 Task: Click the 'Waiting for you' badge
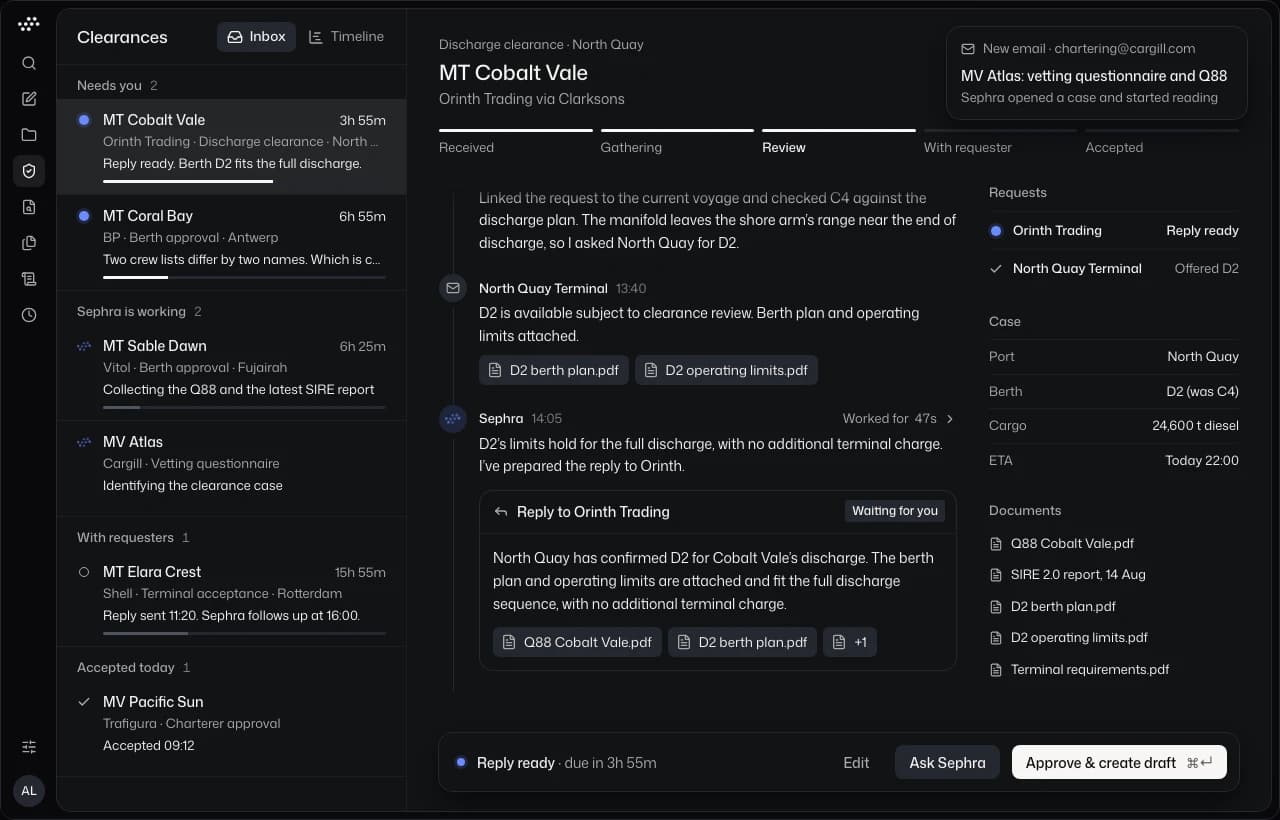pyautogui.click(x=895, y=511)
